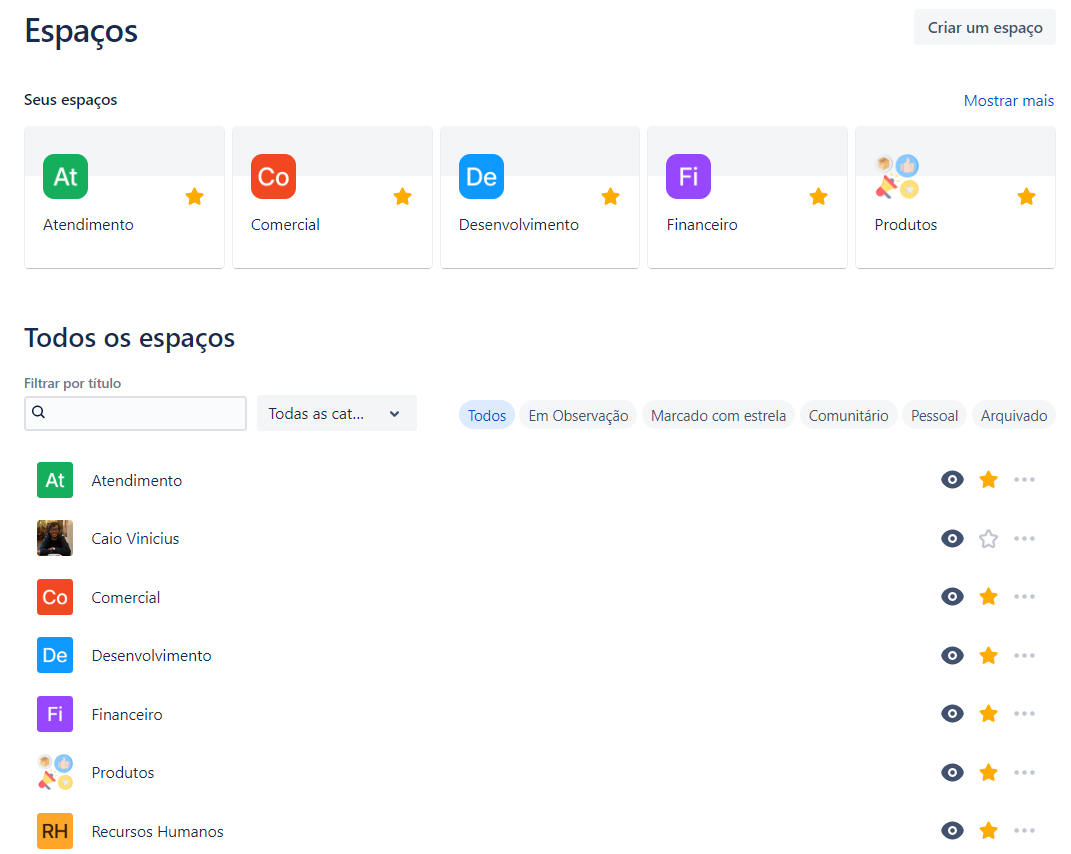The image size is (1071, 854).
Task: Unstar the Atendimento card
Action: pos(195,197)
